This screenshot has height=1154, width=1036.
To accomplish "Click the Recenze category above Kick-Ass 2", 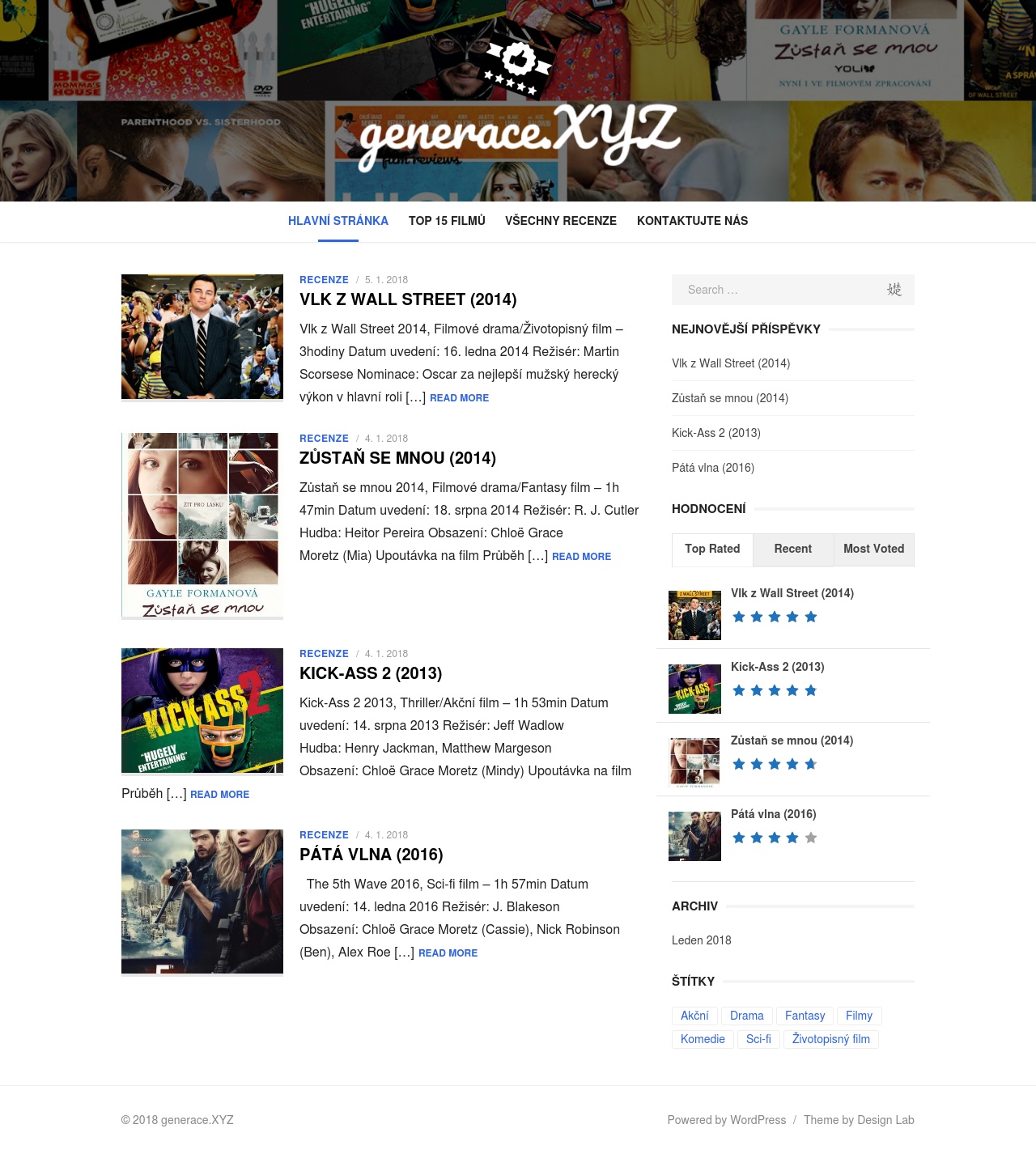I will click(x=324, y=654).
